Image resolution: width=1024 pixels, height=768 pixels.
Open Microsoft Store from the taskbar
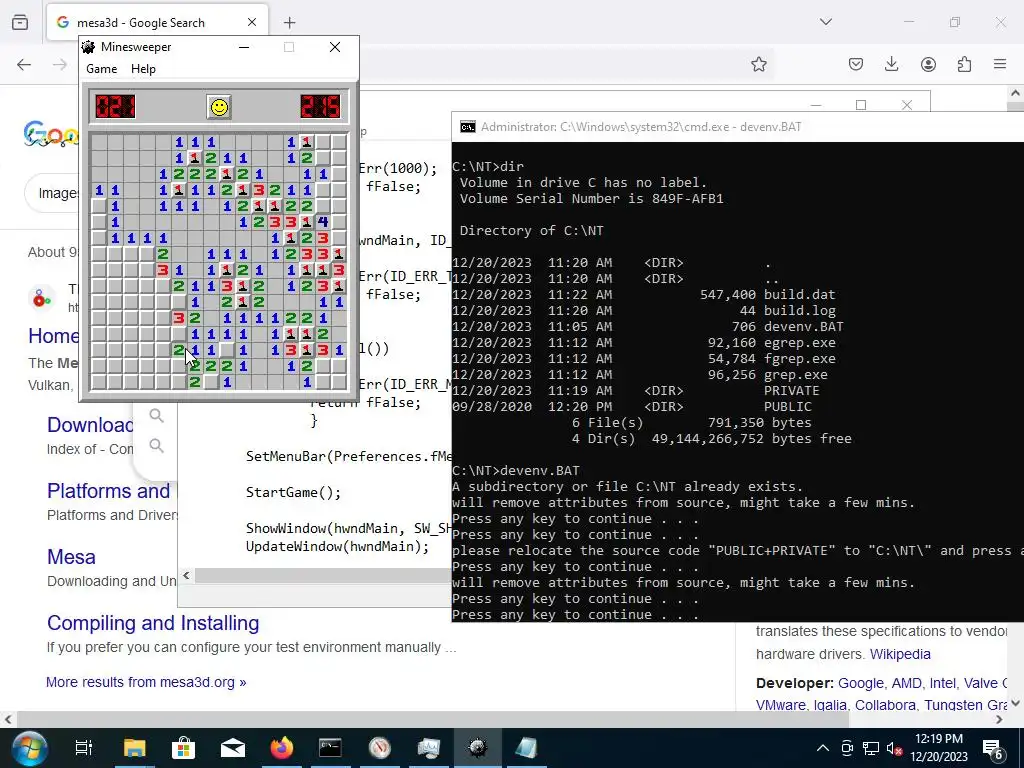pos(184,748)
